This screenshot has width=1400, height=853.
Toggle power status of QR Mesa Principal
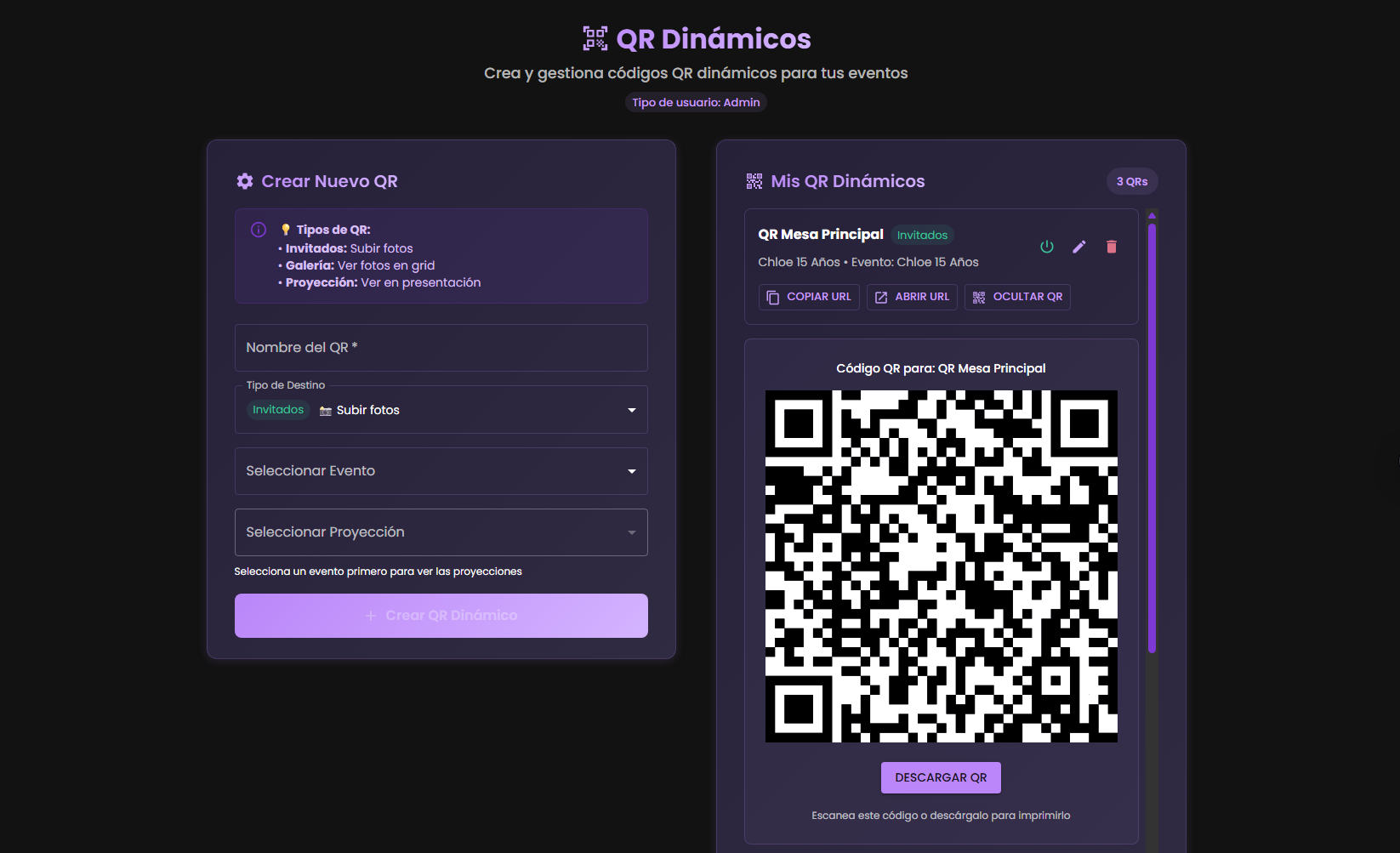point(1047,247)
